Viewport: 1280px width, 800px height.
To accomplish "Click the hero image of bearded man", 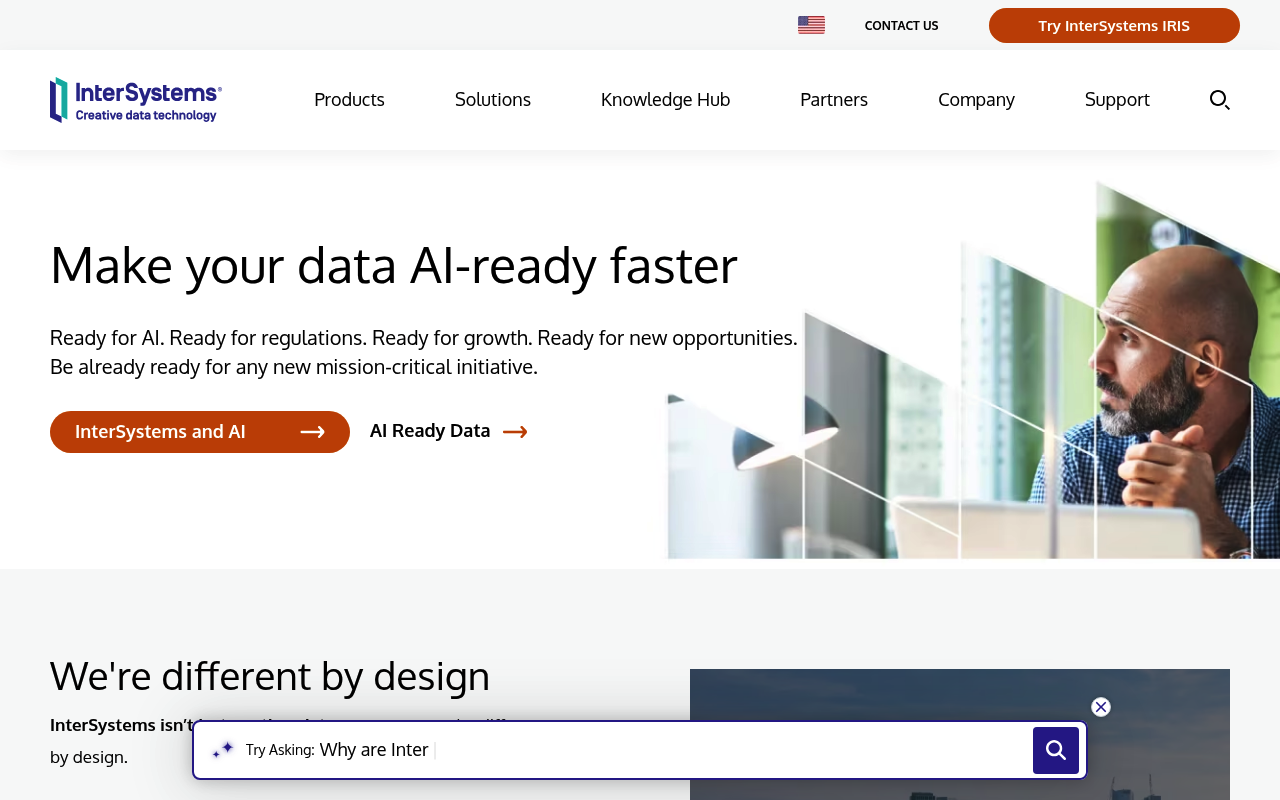I will click(x=974, y=370).
